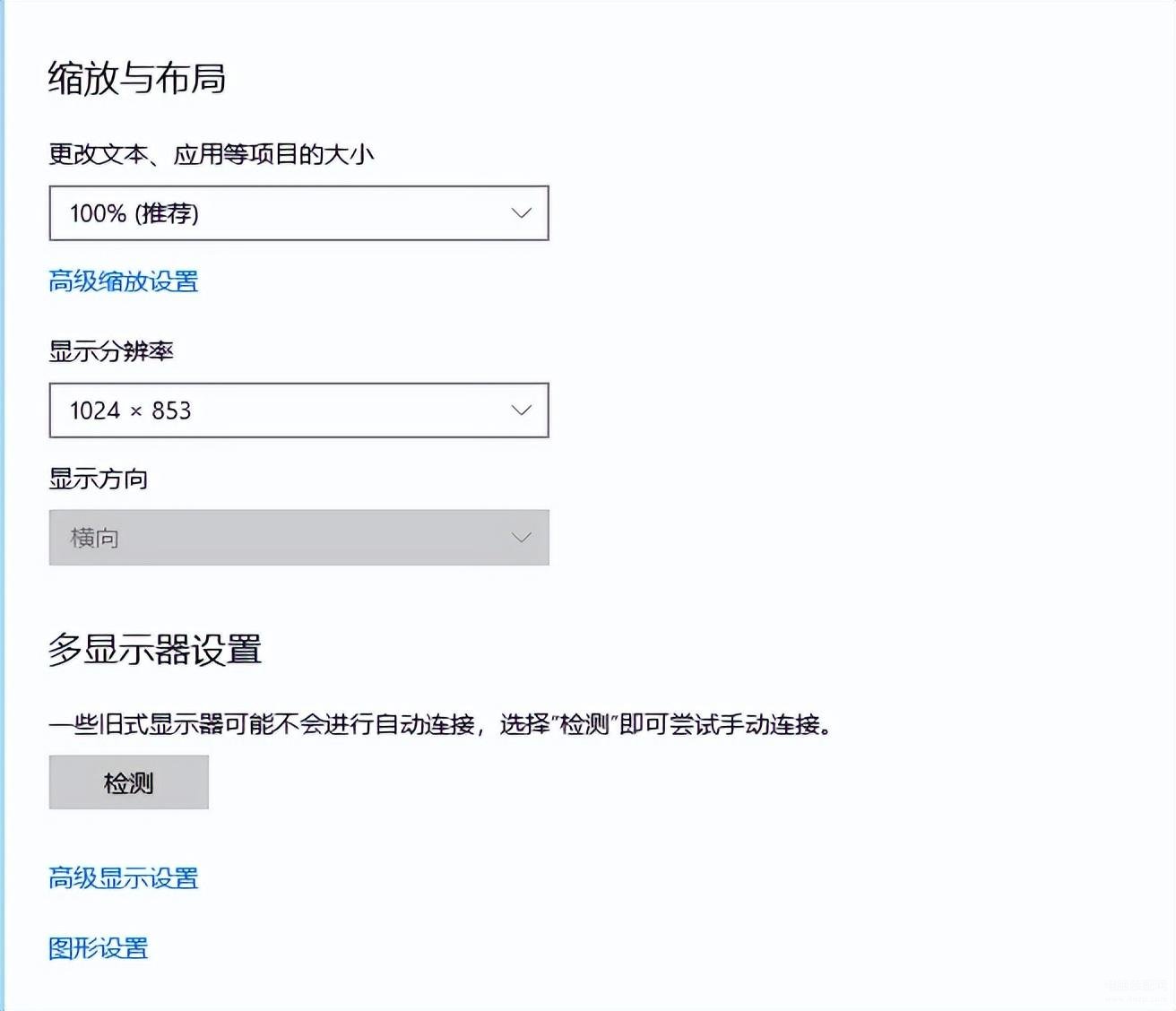Select the 缩放与布局 section heading
This screenshot has width=1176, height=1011.
tap(137, 79)
